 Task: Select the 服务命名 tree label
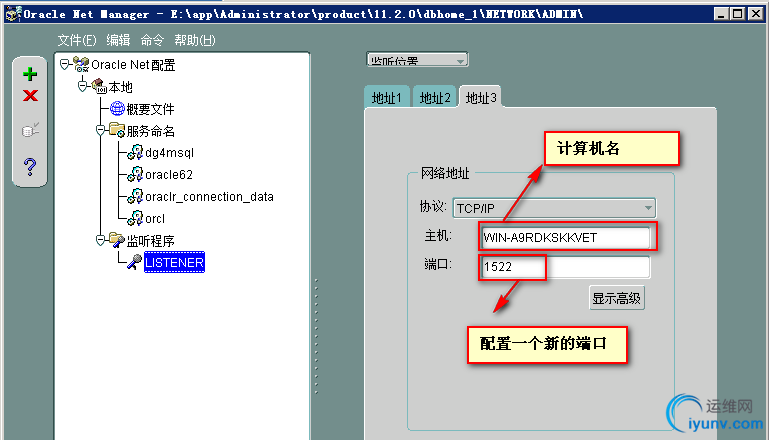(151, 131)
